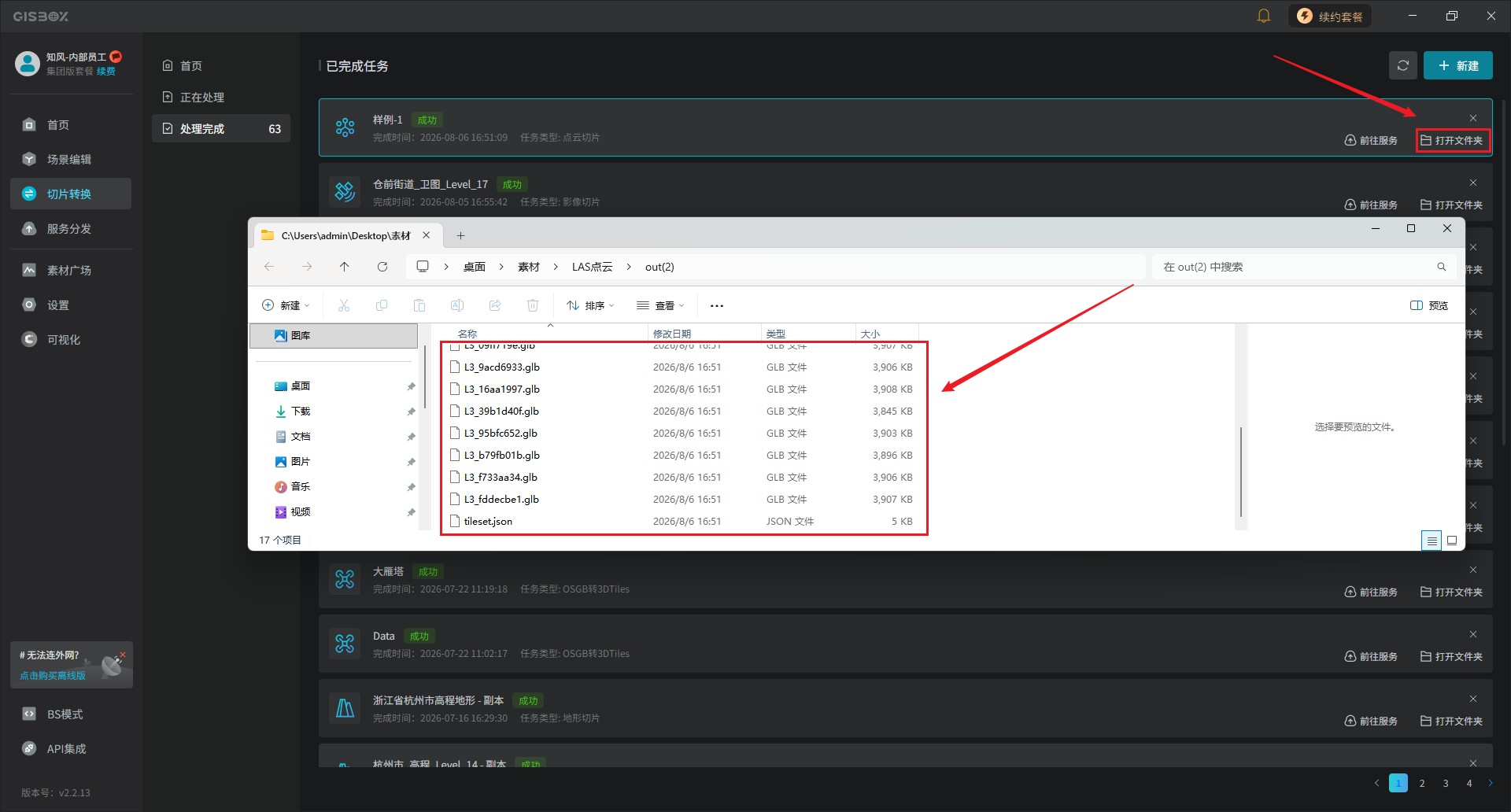Click the Explorer delete trash icon
The width and height of the screenshot is (1511, 812).
click(x=533, y=305)
